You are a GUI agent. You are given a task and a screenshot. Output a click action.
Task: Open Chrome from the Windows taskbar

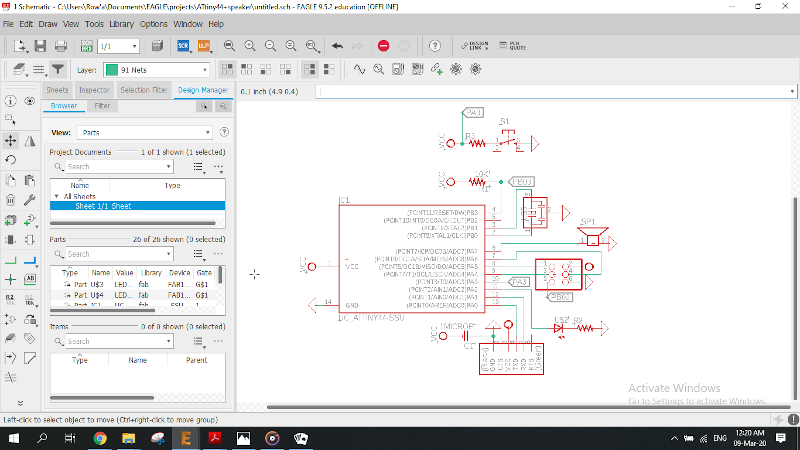pyautogui.click(x=100, y=438)
